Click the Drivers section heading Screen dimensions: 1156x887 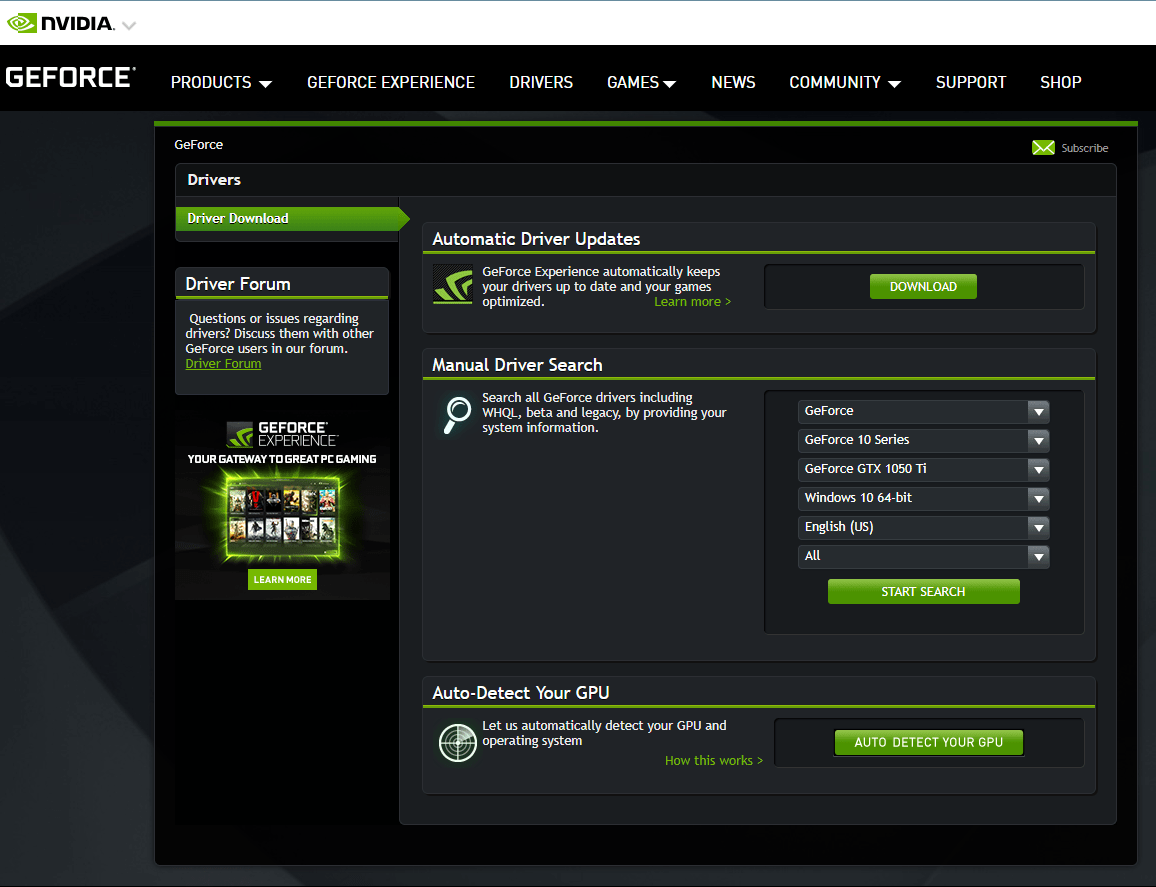(214, 180)
